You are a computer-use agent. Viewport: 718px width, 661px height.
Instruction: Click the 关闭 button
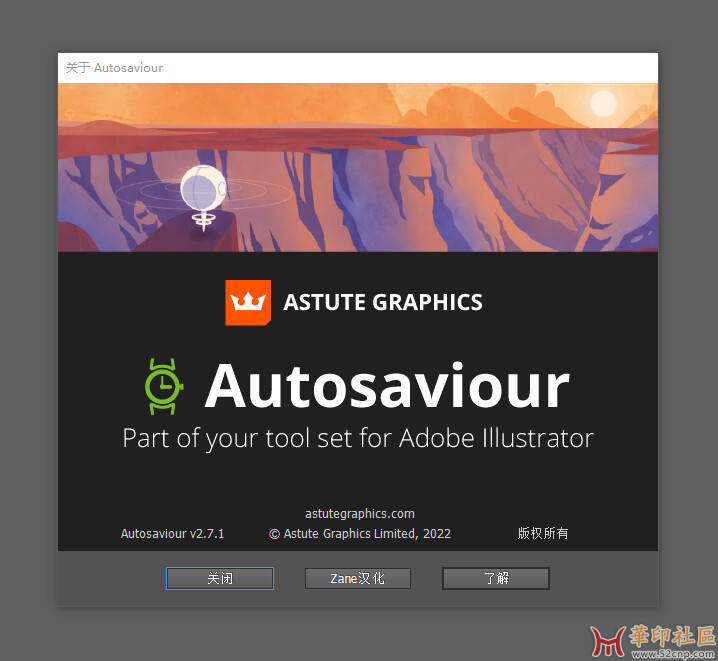[x=220, y=578]
